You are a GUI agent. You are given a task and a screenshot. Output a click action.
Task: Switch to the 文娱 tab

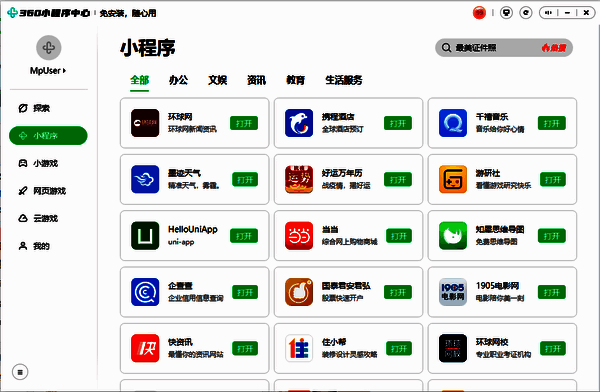(x=217, y=80)
